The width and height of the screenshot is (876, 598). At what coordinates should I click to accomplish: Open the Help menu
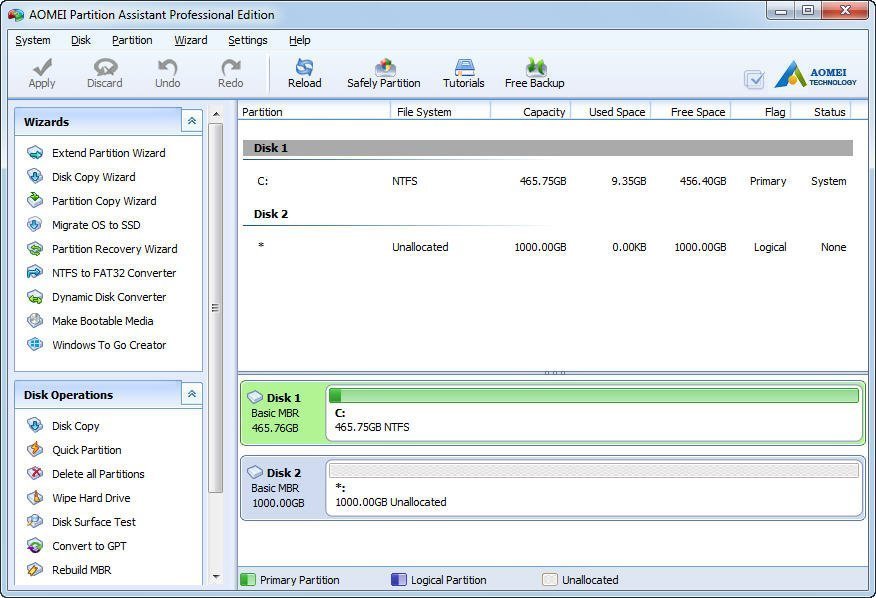(x=299, y=40)
